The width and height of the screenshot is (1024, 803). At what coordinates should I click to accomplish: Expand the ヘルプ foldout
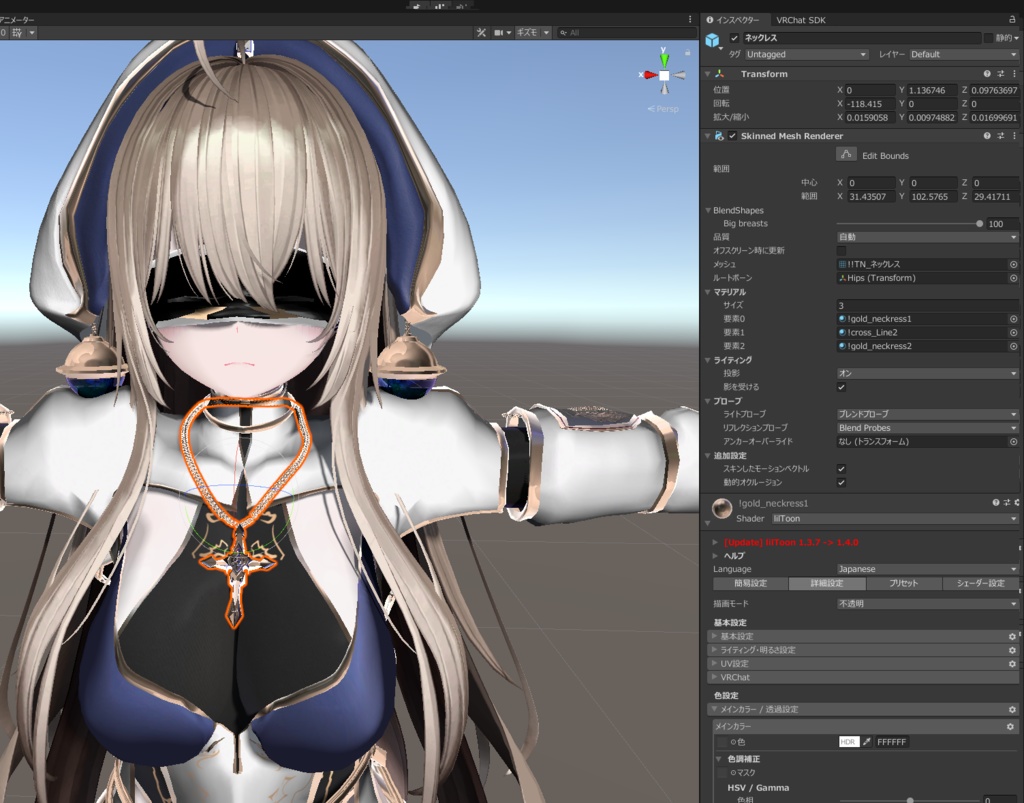click(x=716, y=556)
